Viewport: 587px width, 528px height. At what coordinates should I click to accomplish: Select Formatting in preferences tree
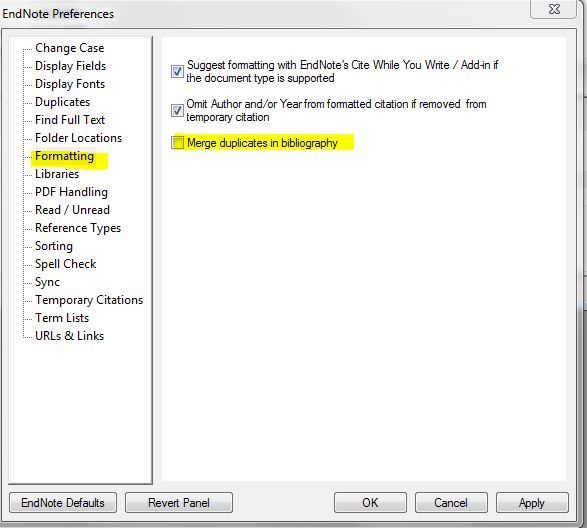(x=64, y=156)
